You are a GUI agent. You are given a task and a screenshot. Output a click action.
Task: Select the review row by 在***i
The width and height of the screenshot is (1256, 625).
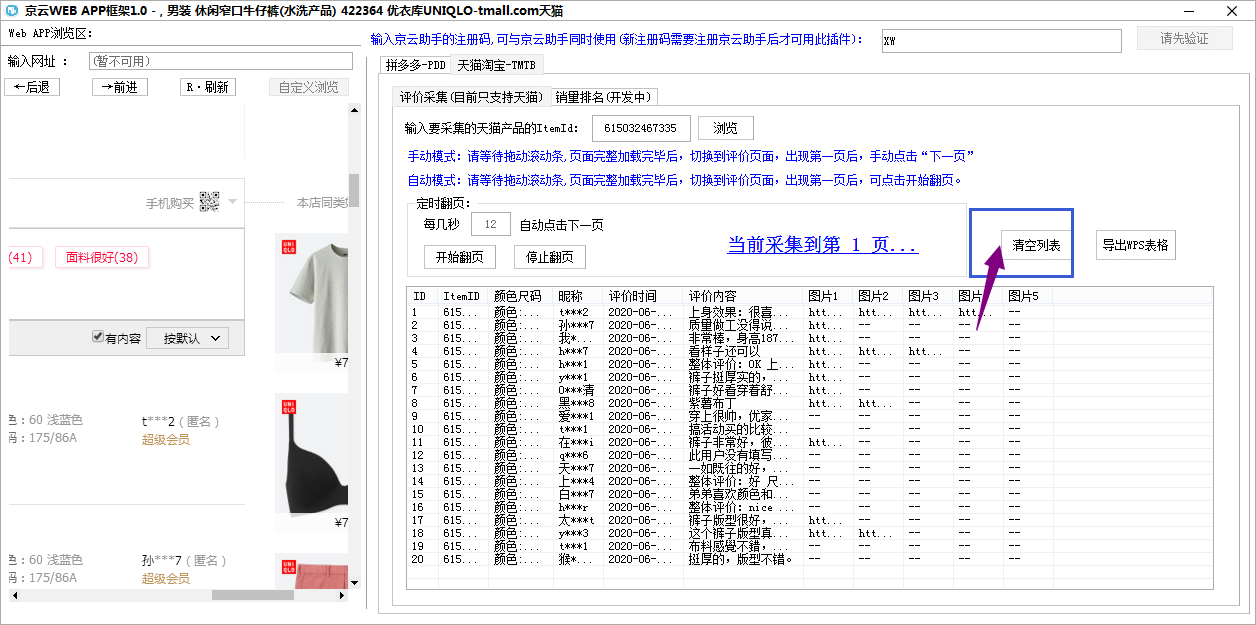tap(810, 442)
